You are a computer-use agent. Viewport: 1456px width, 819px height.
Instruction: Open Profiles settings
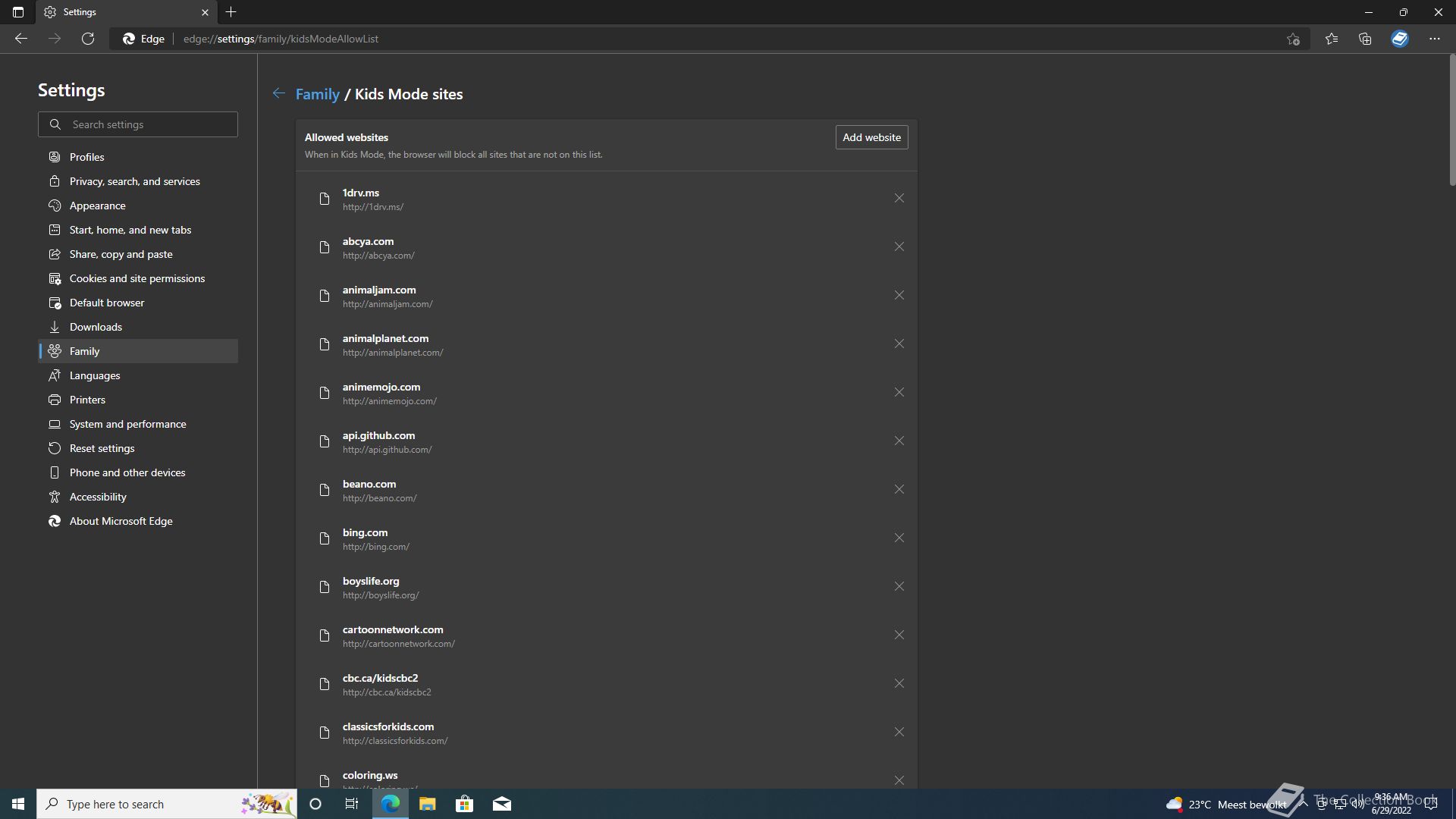click(138, 157)
